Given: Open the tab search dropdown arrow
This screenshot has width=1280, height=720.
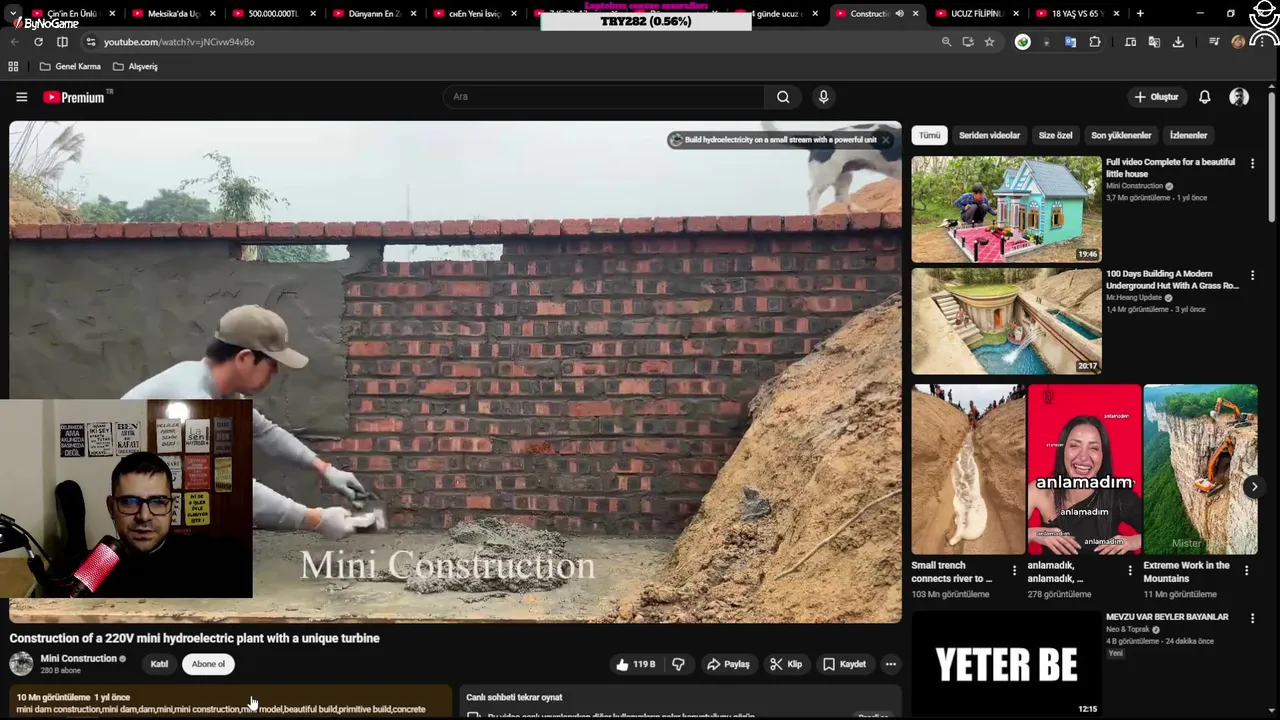Looking at the screenshot, I should 13,14.
